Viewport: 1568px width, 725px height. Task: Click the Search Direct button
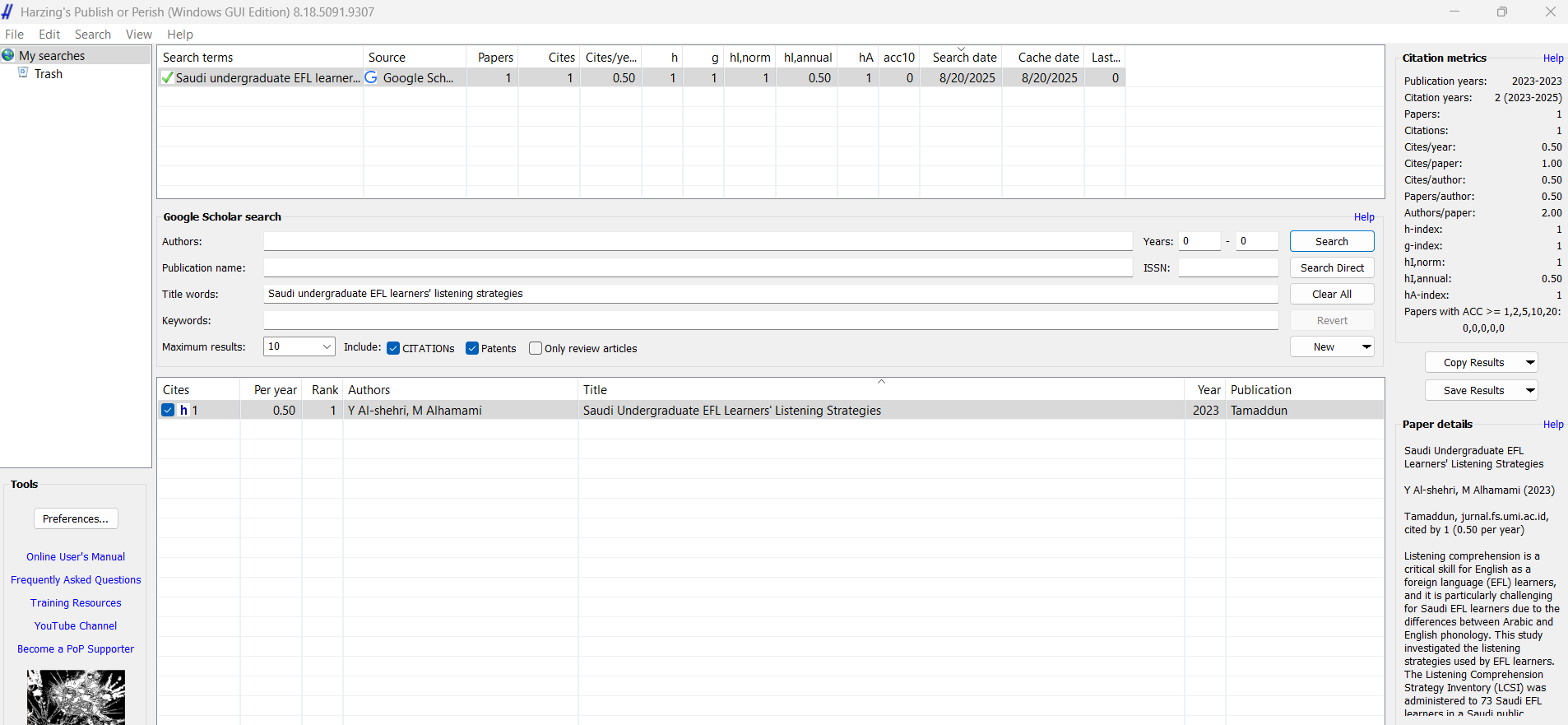1332,267
